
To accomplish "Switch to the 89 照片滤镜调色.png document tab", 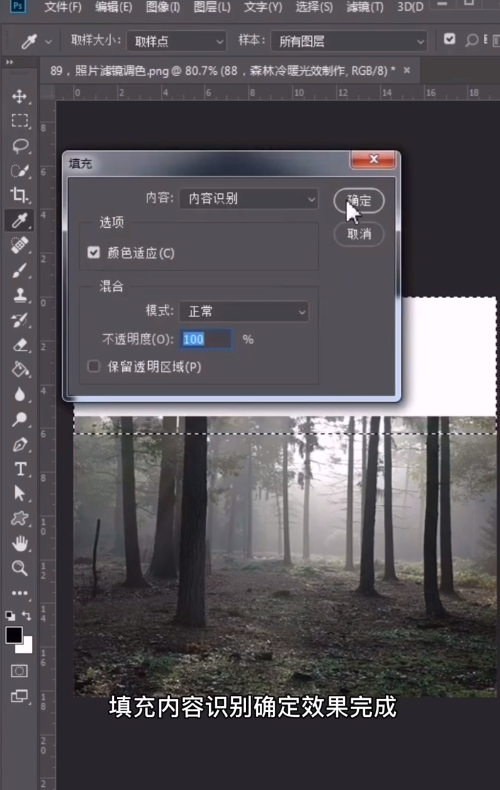I will coord(222,71).
